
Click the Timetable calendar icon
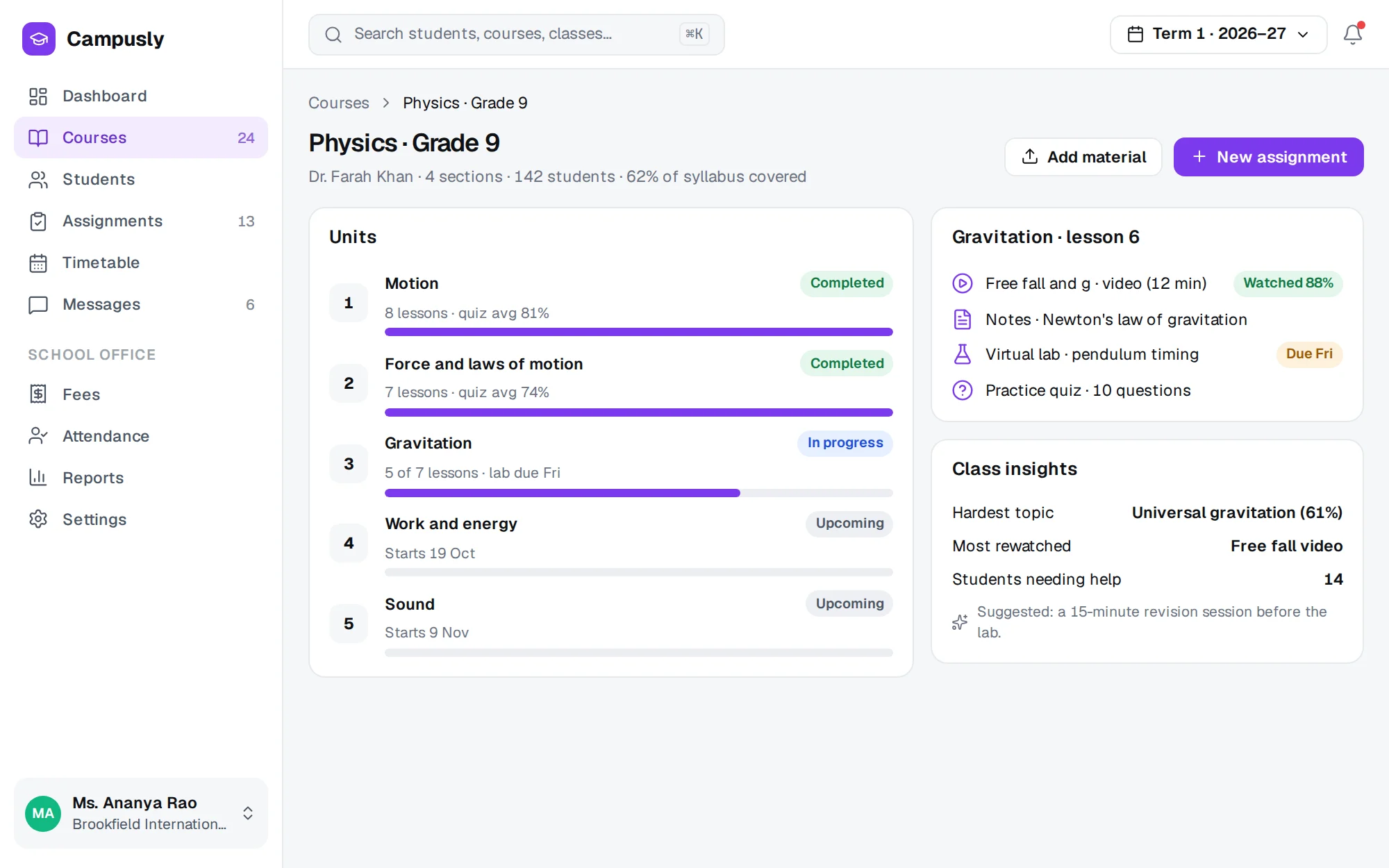(38, 262)
